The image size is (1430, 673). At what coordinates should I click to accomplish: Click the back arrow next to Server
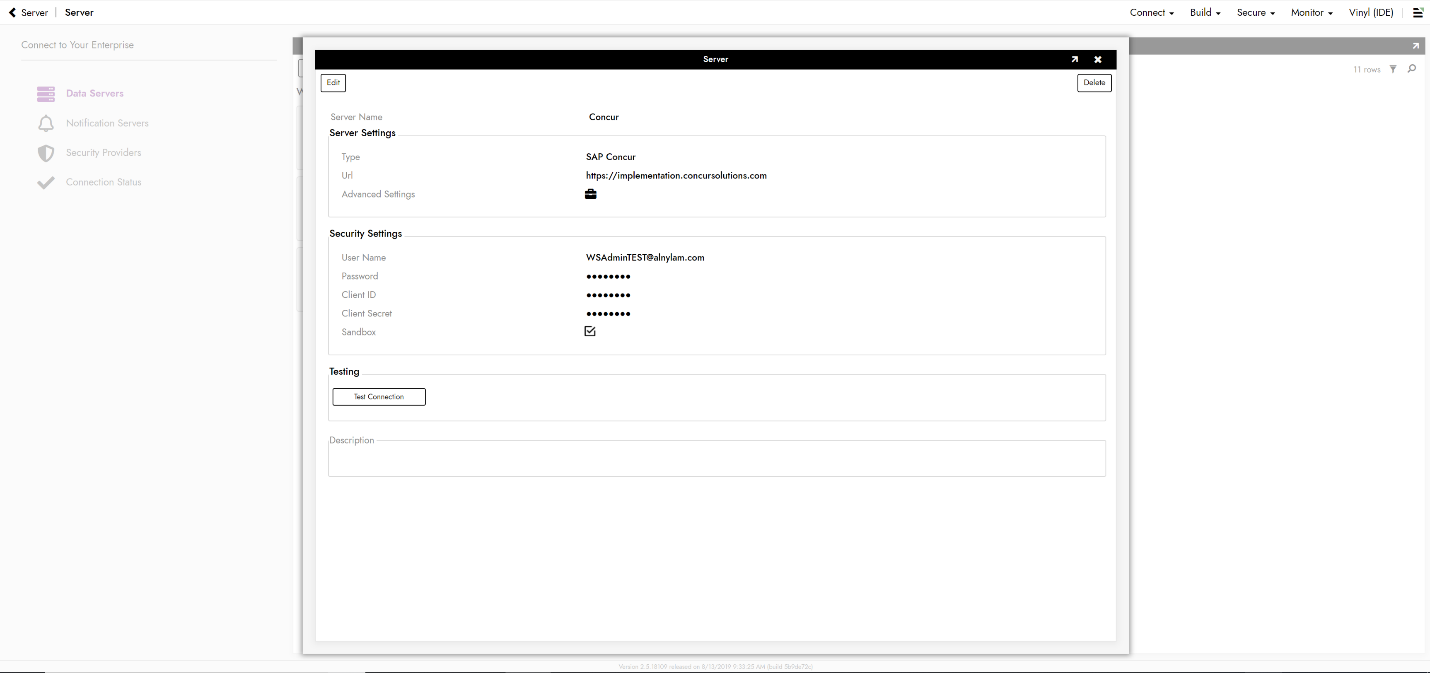[x=12, y=13]
